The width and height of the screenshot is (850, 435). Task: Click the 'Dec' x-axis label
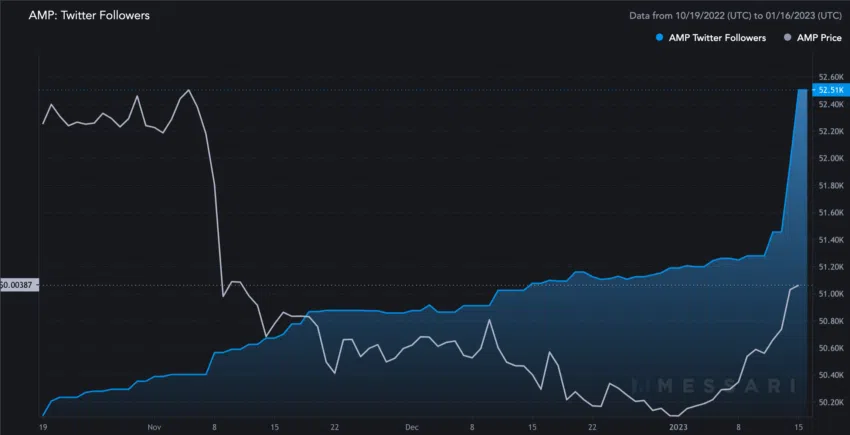click(412, 427)
